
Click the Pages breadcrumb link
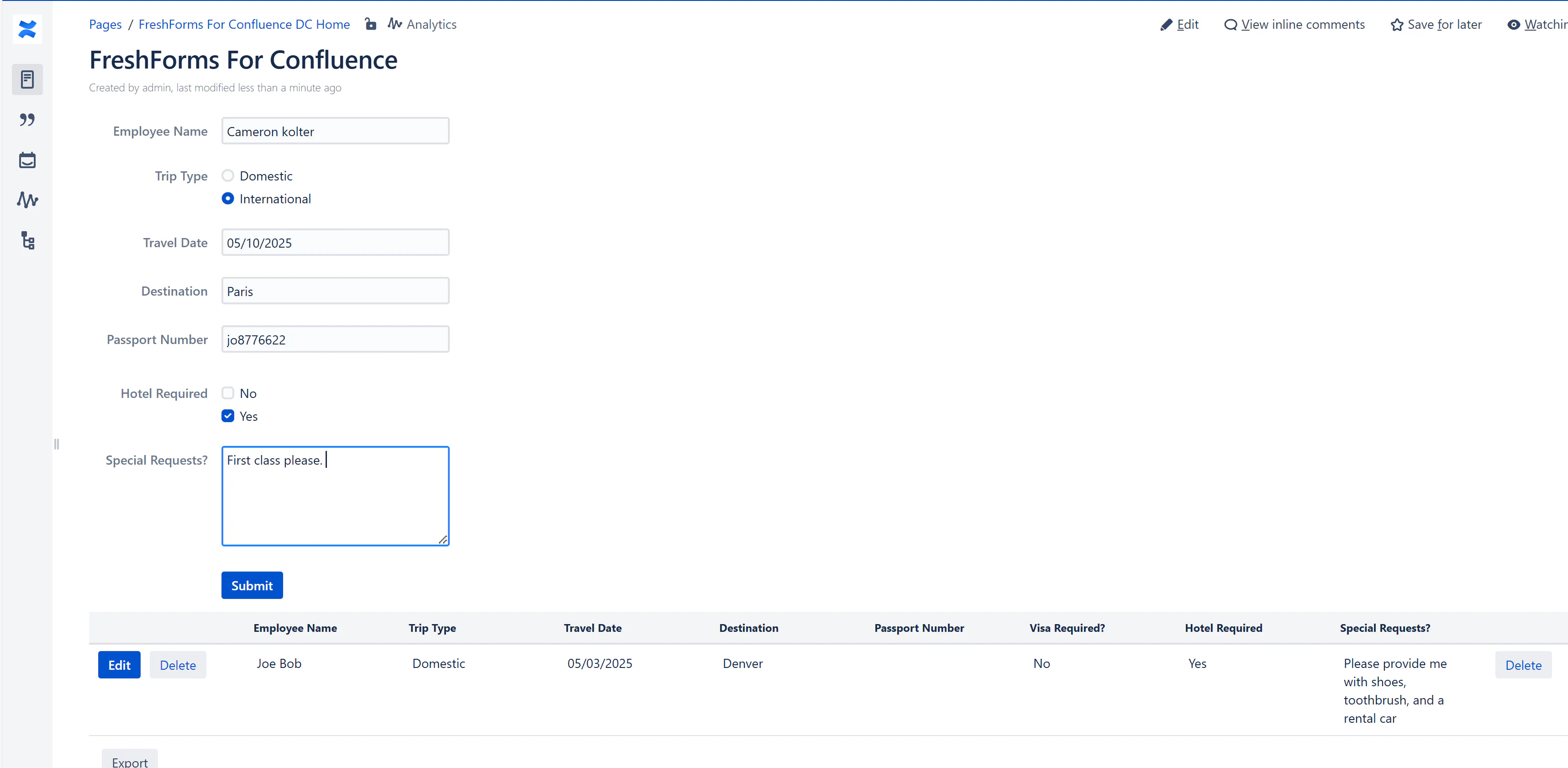[x=105, y=24]
